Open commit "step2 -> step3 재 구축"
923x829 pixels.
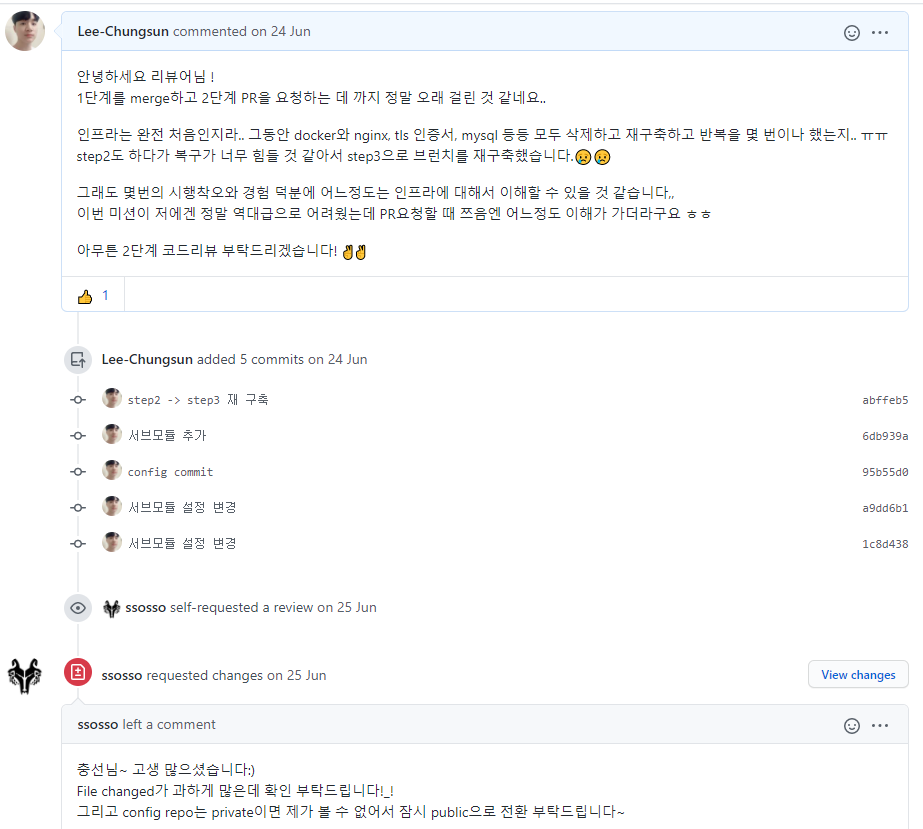198,400
